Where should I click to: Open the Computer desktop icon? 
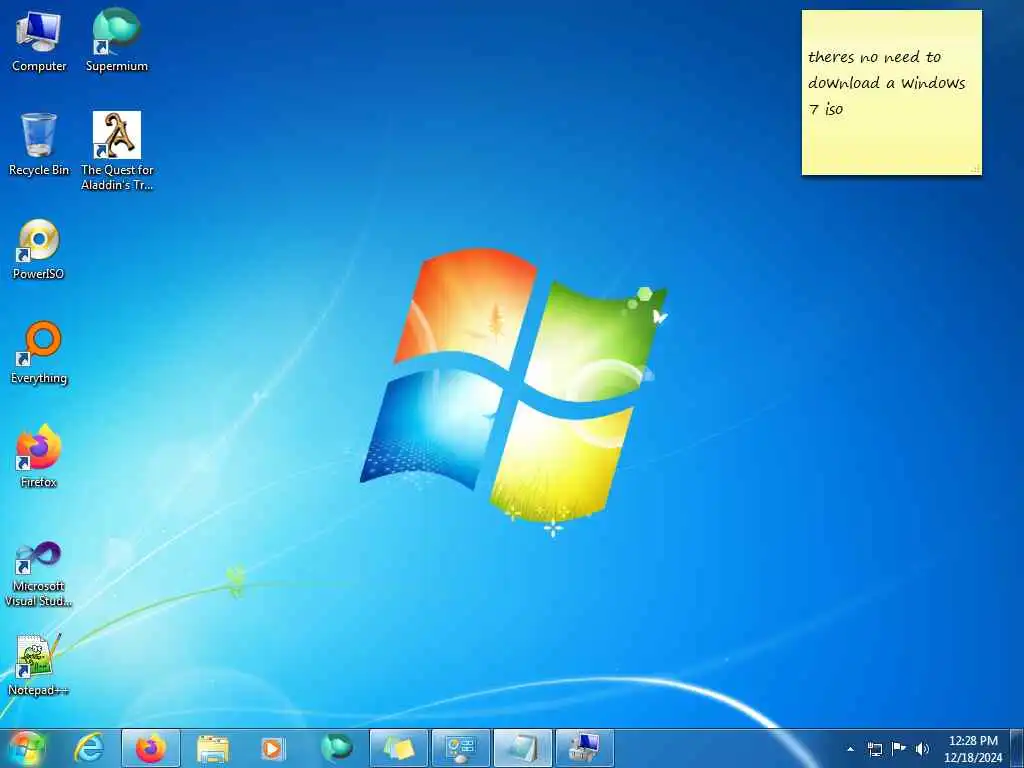pos(39,40)
